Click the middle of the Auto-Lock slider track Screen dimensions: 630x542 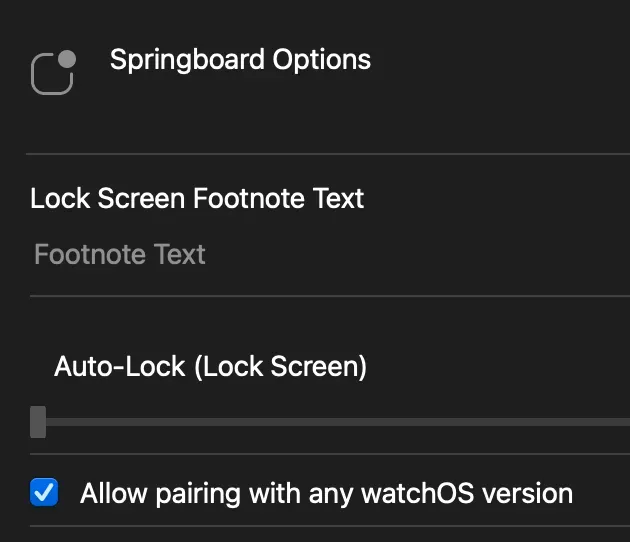[330, 422]
